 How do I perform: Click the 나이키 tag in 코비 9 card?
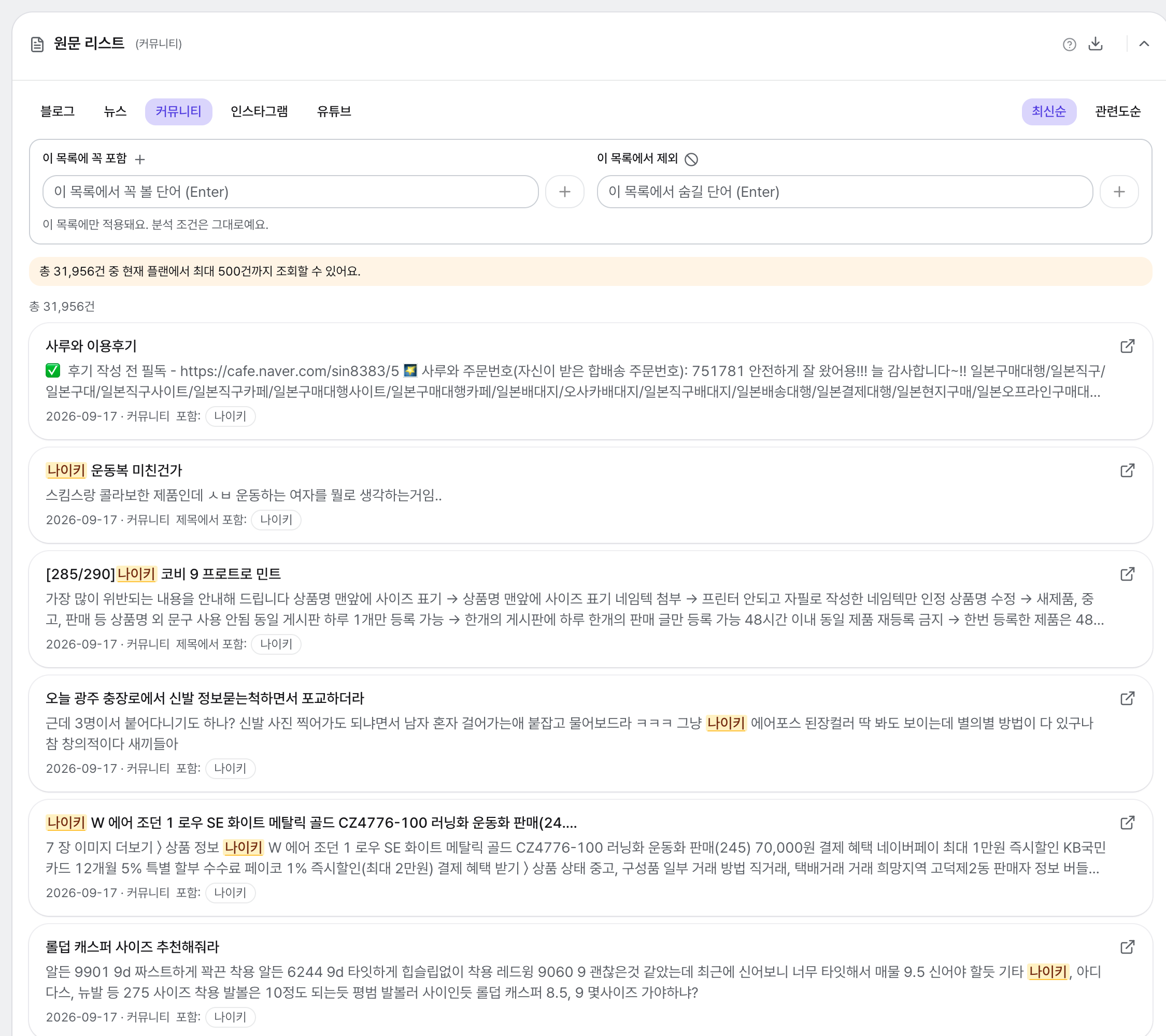[276, 644]
